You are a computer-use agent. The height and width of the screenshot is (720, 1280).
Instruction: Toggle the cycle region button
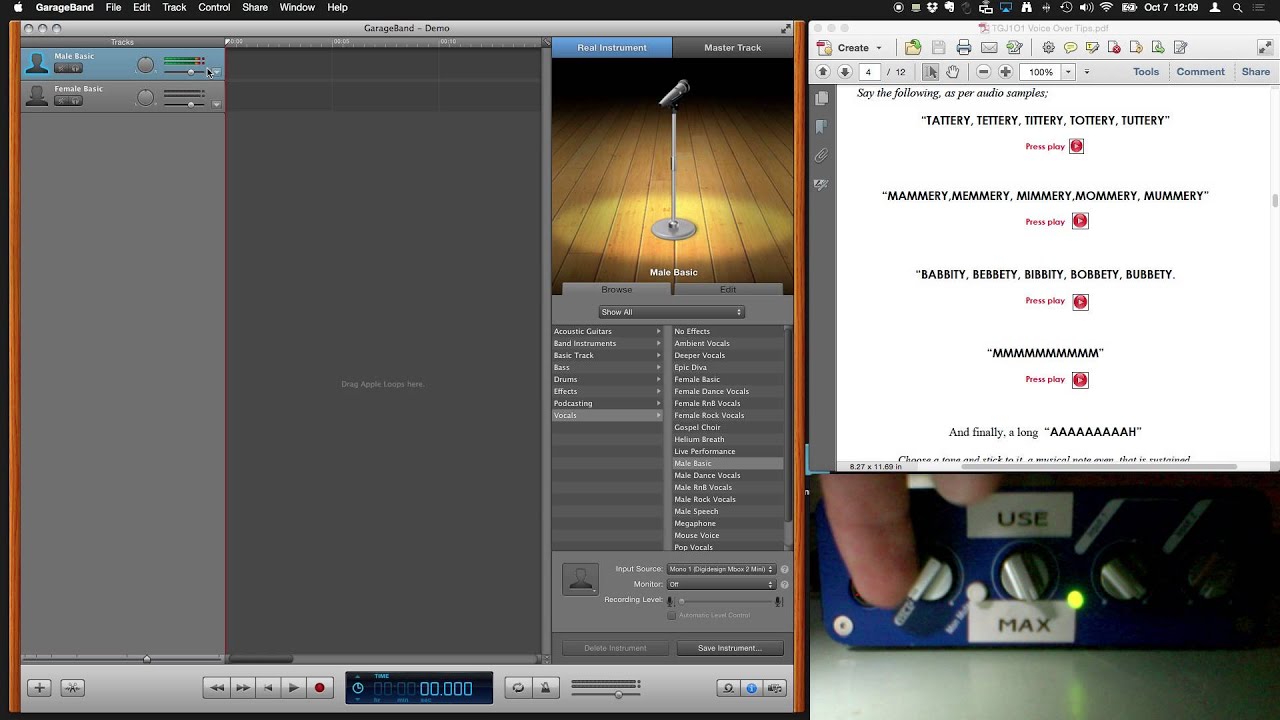click(518, 687)
